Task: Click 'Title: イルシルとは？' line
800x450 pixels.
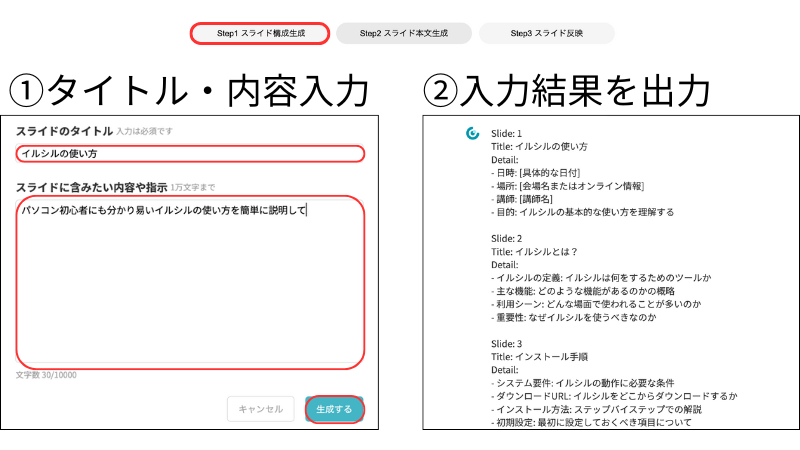Action: point(534,252)
